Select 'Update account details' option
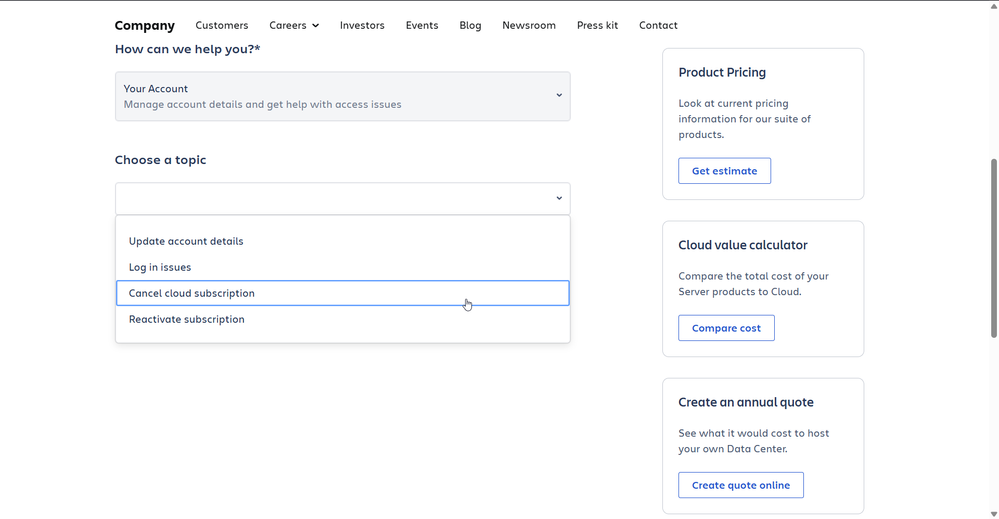Screen dimensions: 999x519 coord(186,241)
